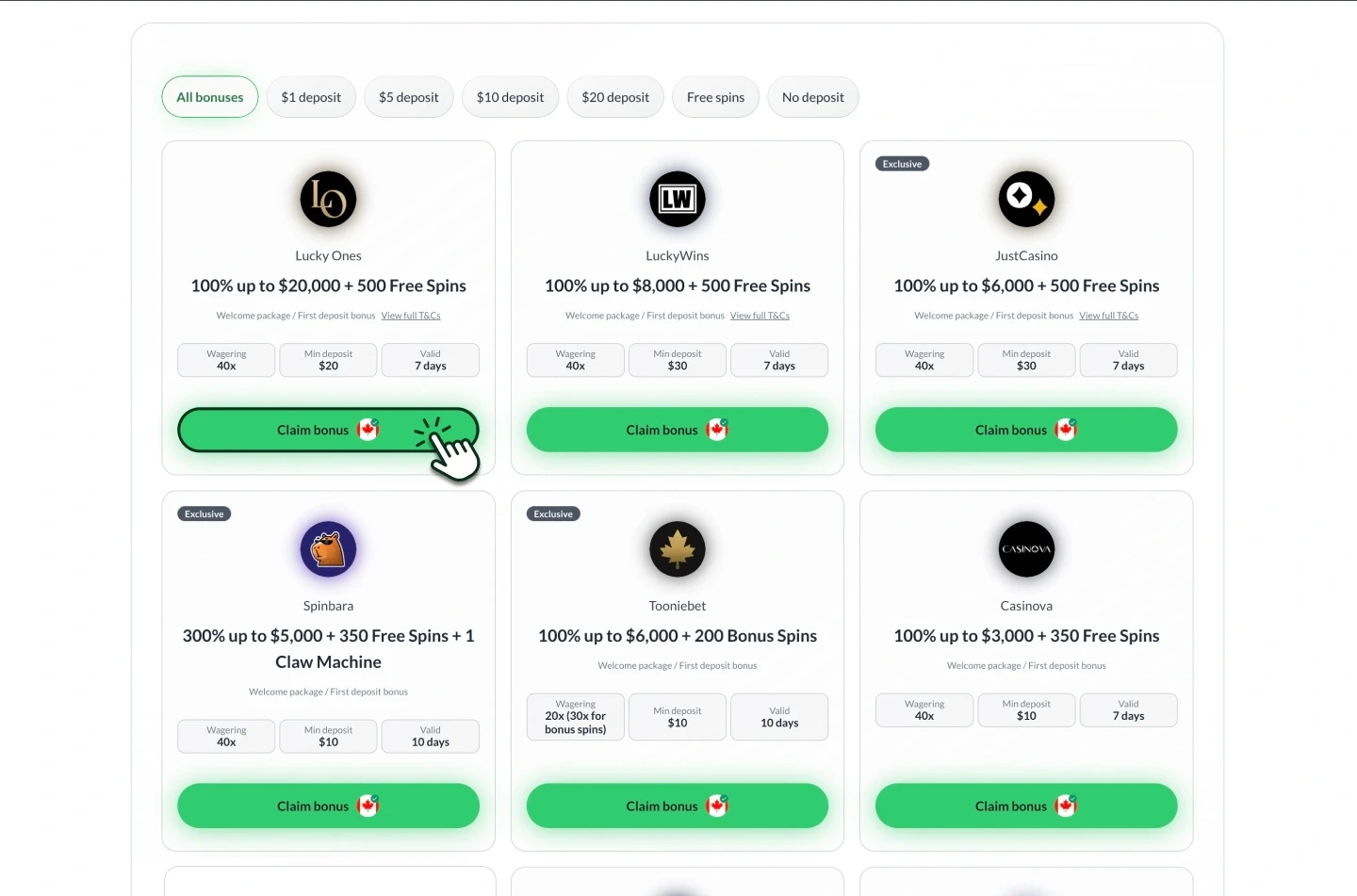Click the Spinbara capybara logo
Viewport: 1357px width, 896px height.
[x=328, y=549]
